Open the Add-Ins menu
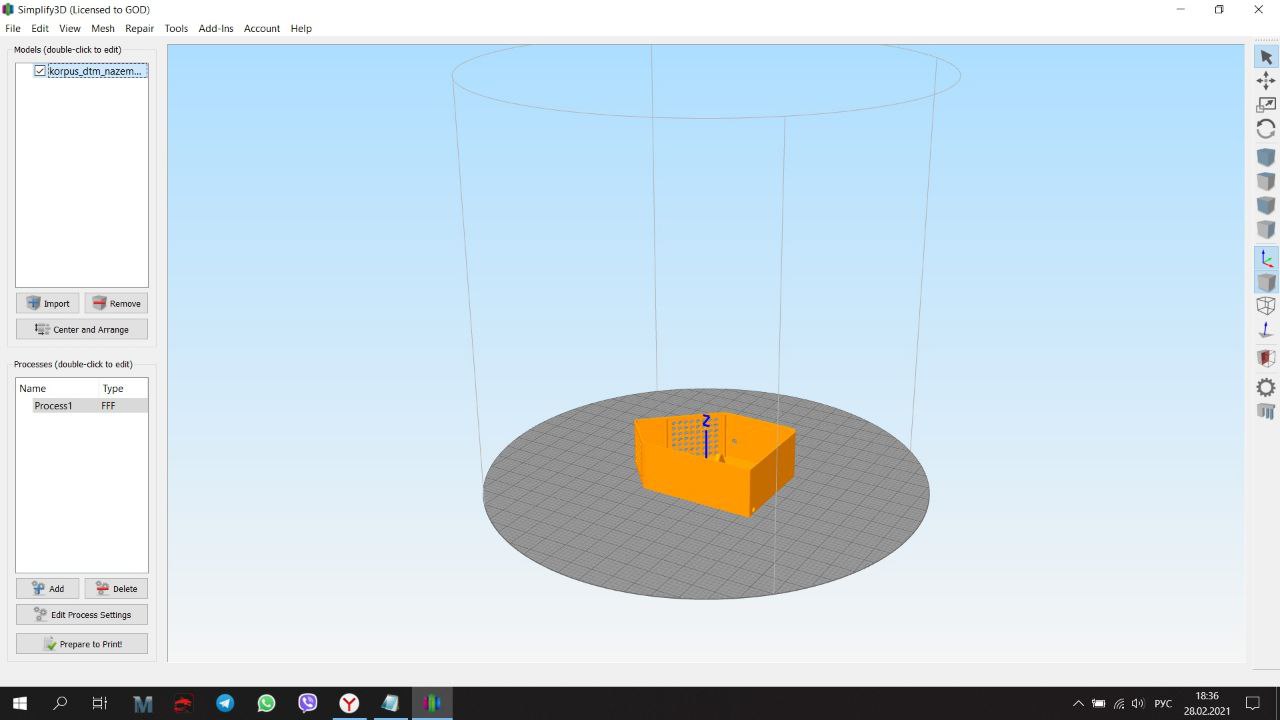Screen dimensions: 1280x720 (216, 28)
